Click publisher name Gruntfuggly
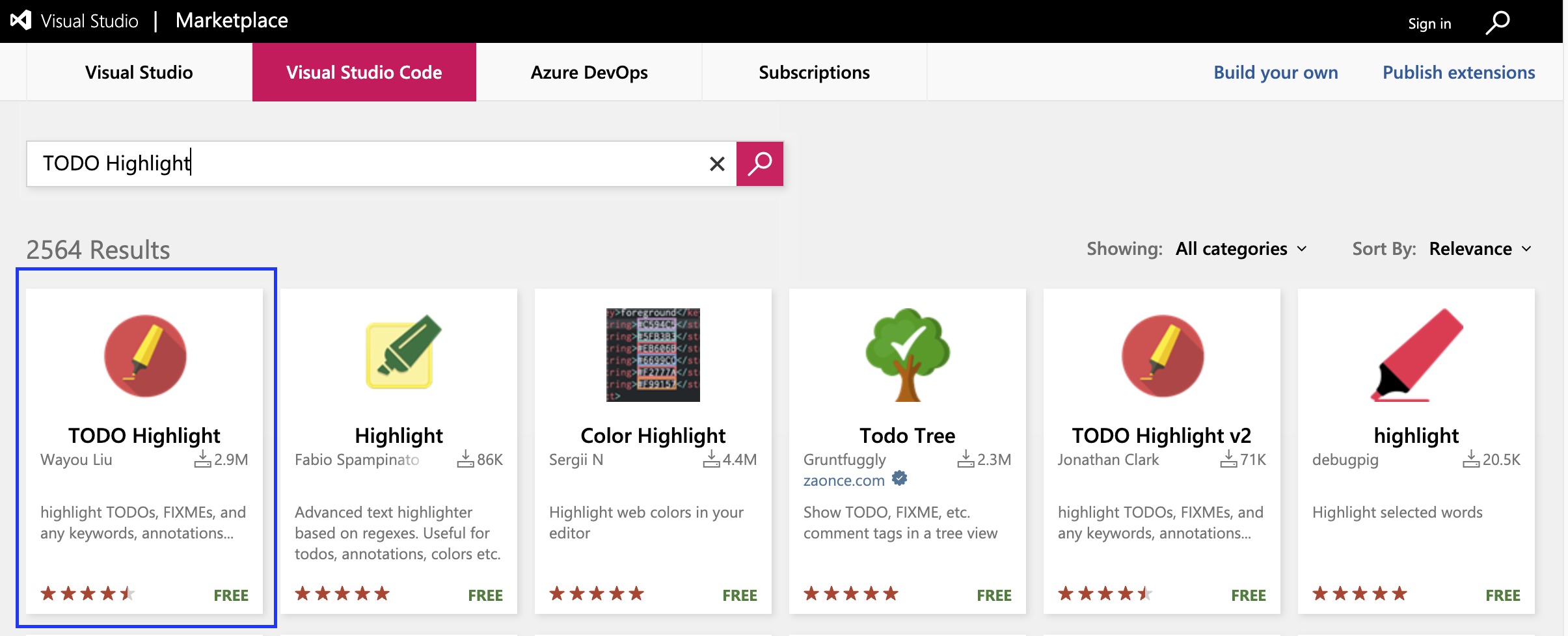 point(845,460)
